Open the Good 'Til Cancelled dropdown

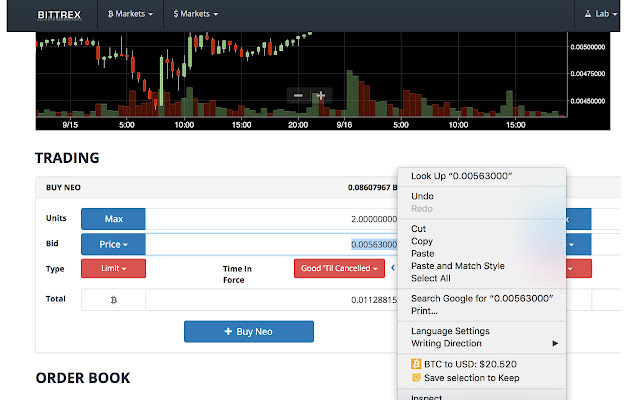pos(339,268)
